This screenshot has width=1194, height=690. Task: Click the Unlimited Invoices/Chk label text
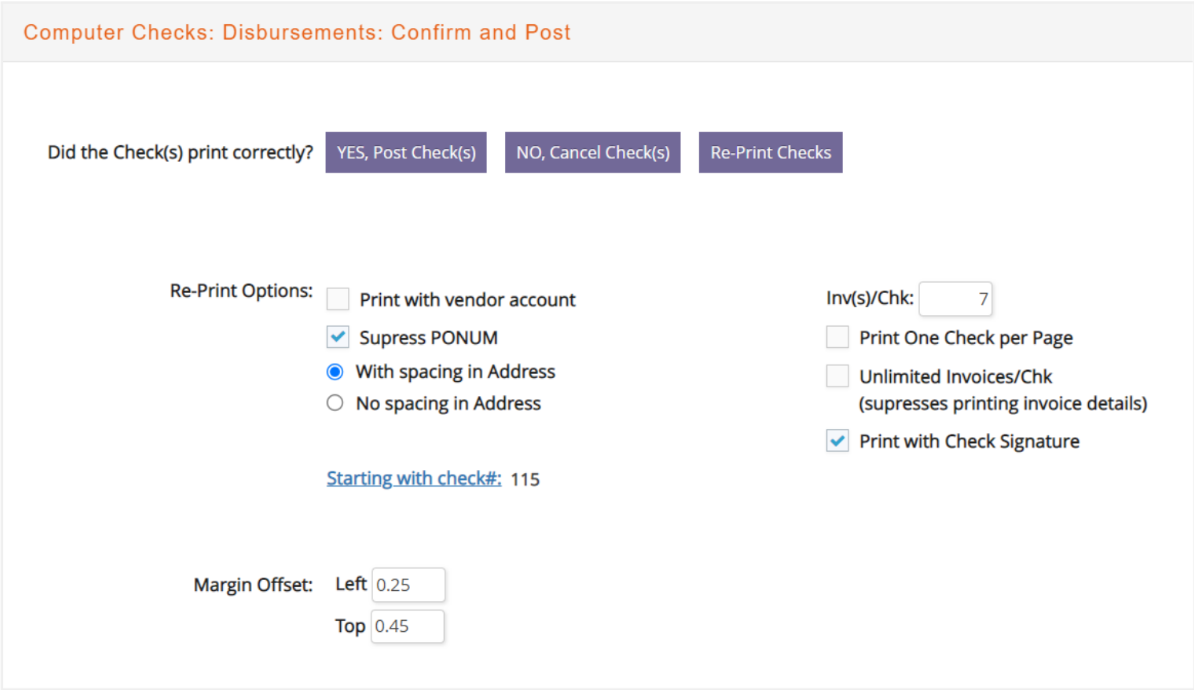tap(956, 376)
